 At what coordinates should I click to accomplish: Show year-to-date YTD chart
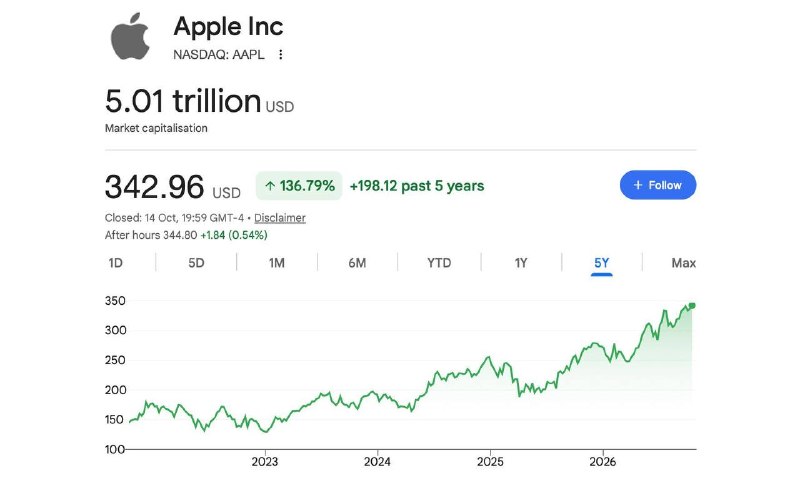coord(439,263)
